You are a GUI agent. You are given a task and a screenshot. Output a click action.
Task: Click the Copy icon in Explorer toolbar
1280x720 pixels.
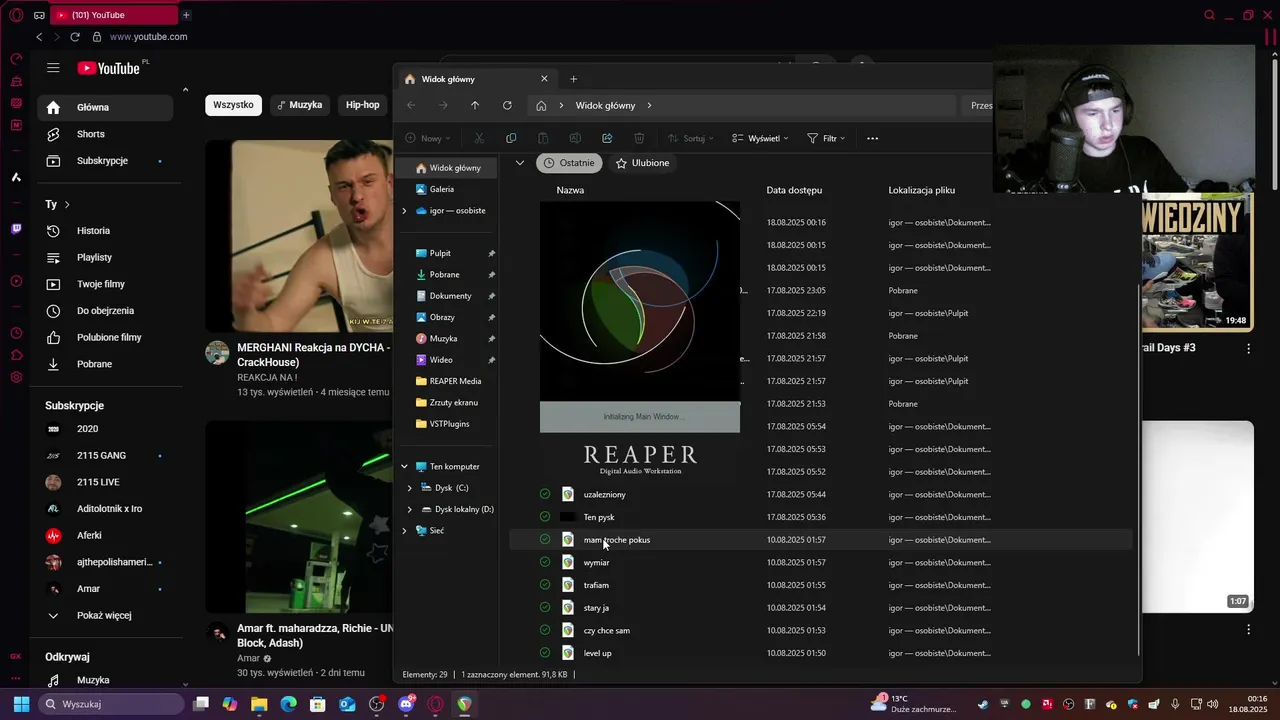coord(511,138)
